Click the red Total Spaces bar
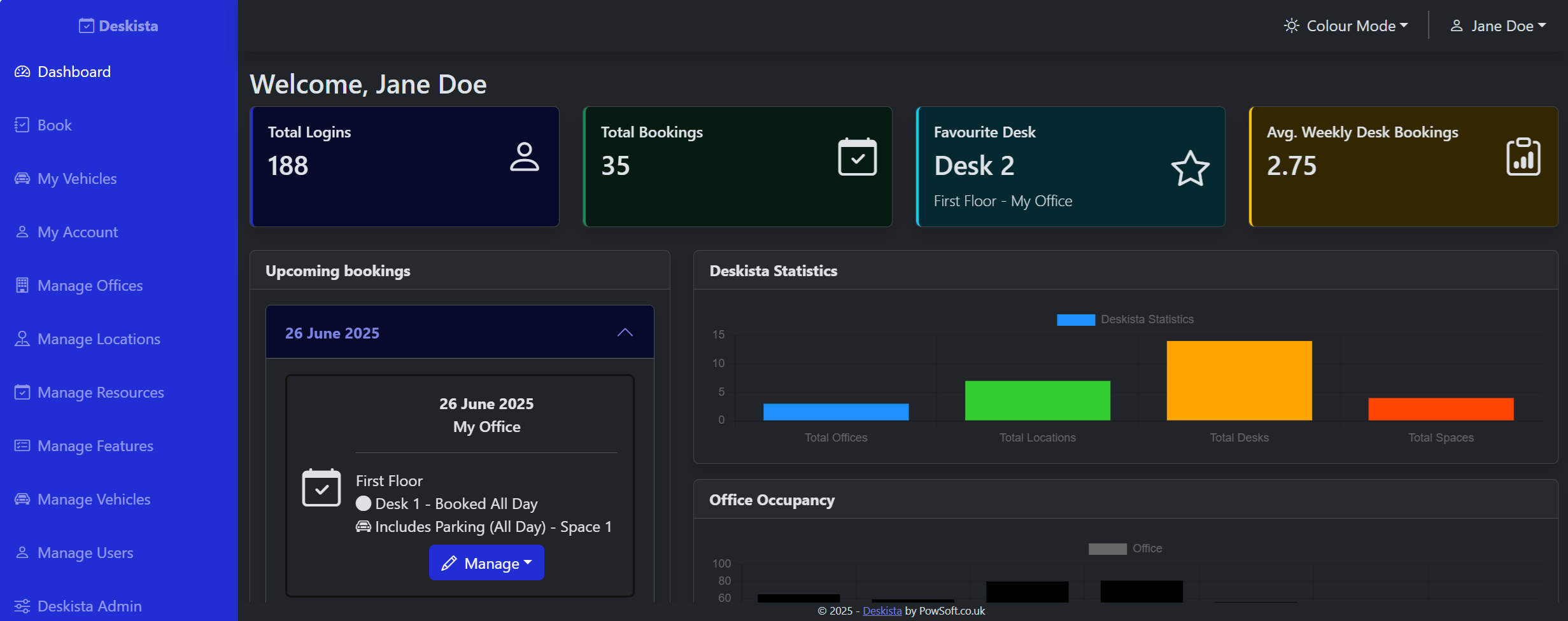Viewport: 1568px width, 621px height. [1441, 409]
